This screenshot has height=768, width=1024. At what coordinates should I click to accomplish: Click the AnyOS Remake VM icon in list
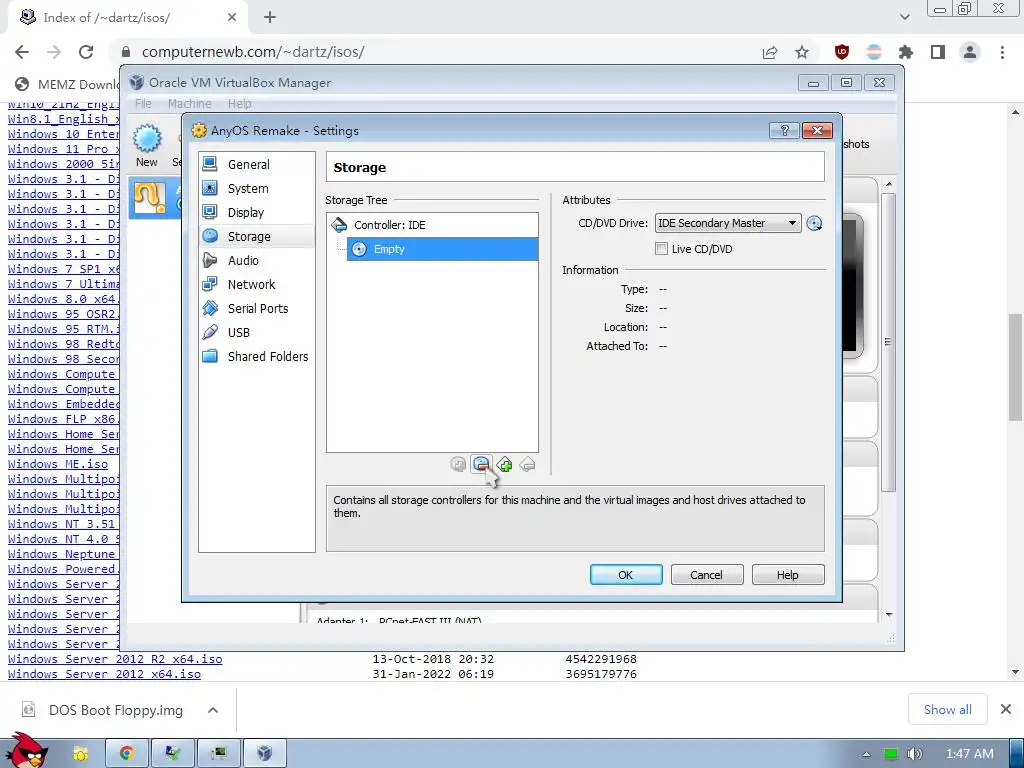(x=149, y=198)
